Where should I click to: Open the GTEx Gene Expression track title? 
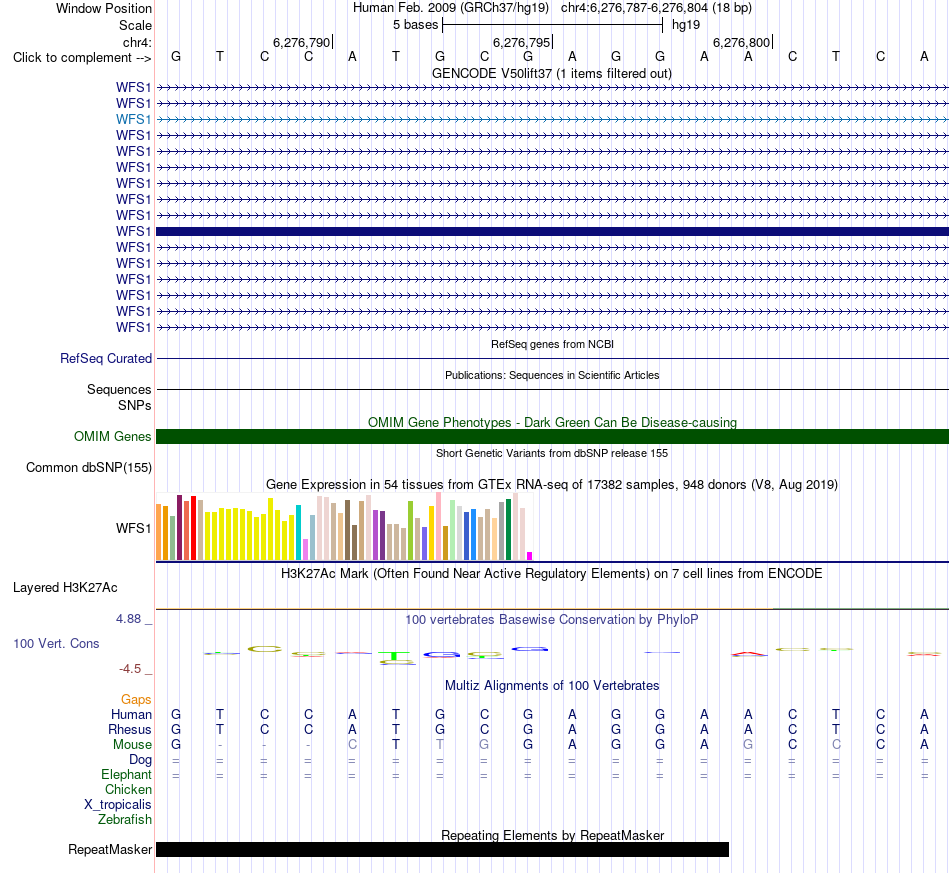552,485
